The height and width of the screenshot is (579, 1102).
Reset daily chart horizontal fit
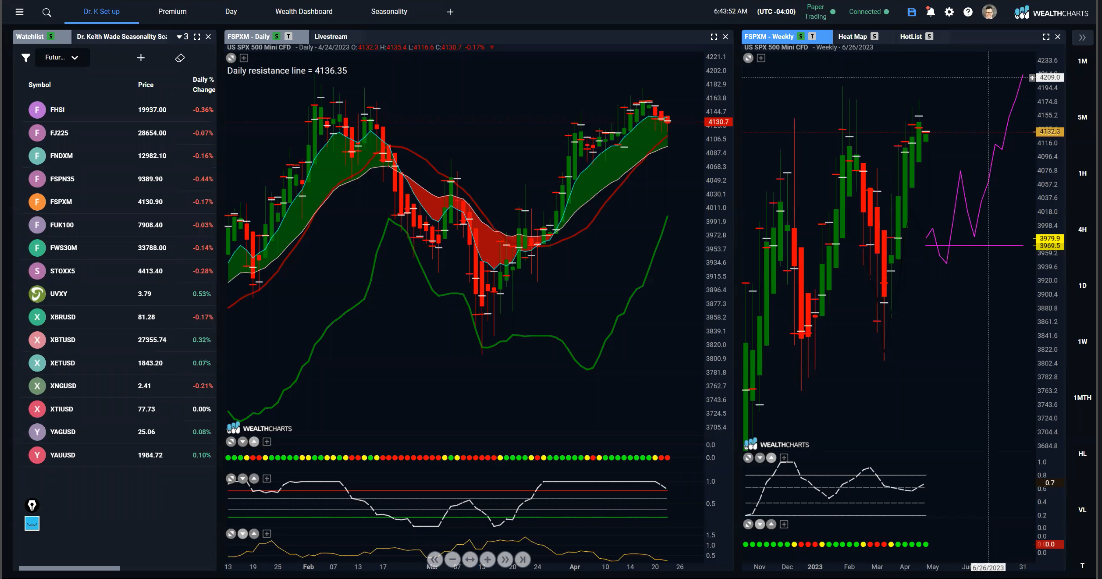pos(470,560)
